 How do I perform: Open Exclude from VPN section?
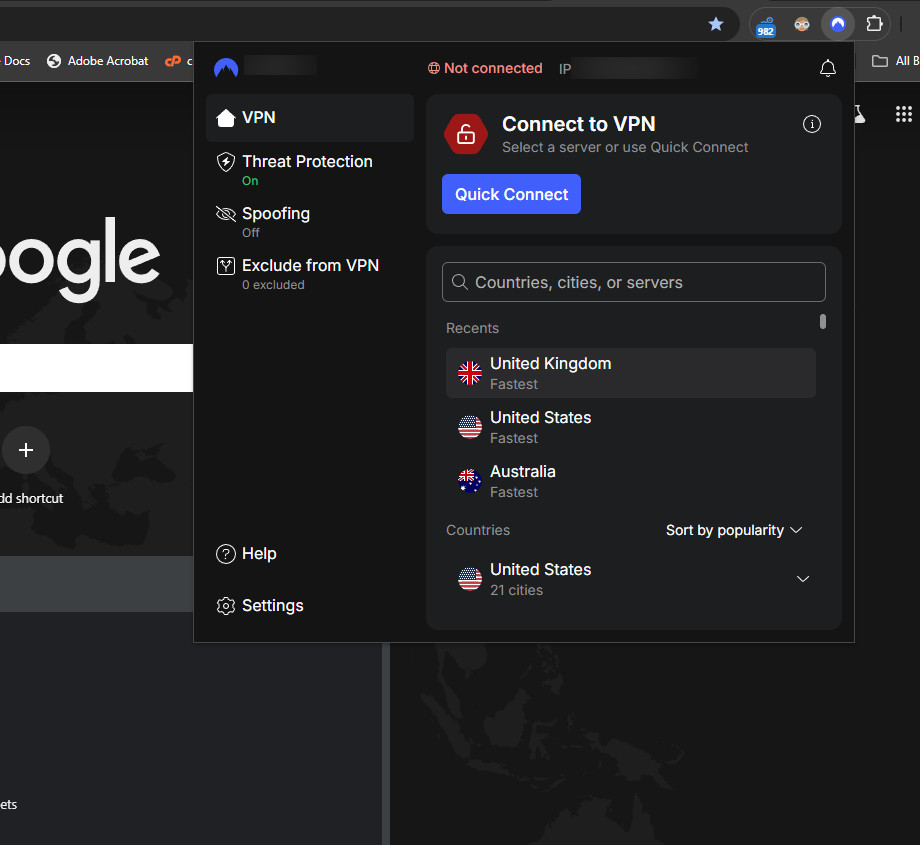click(226, 265)
